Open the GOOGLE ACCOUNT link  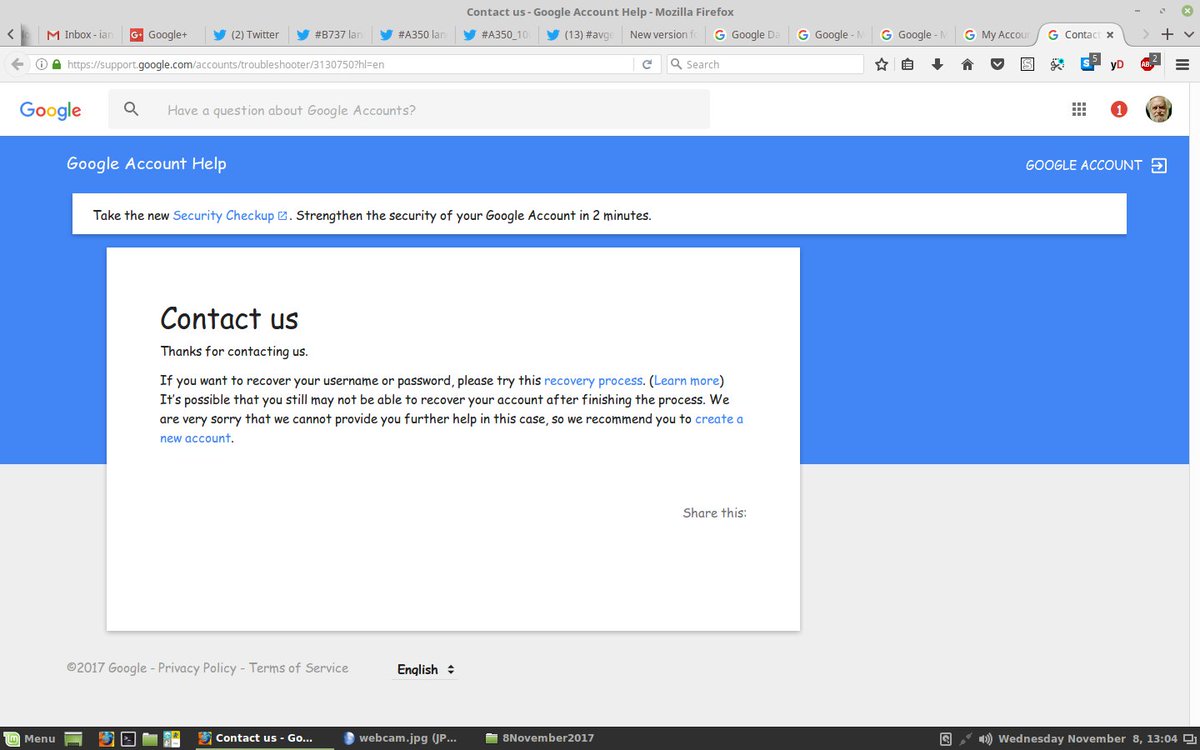[1096, 165]
